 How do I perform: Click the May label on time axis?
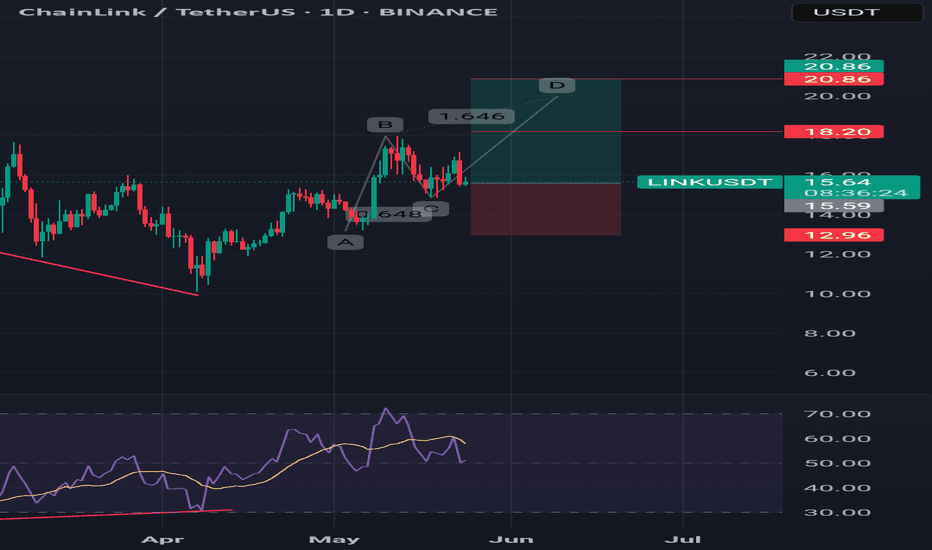pos(334,539)
